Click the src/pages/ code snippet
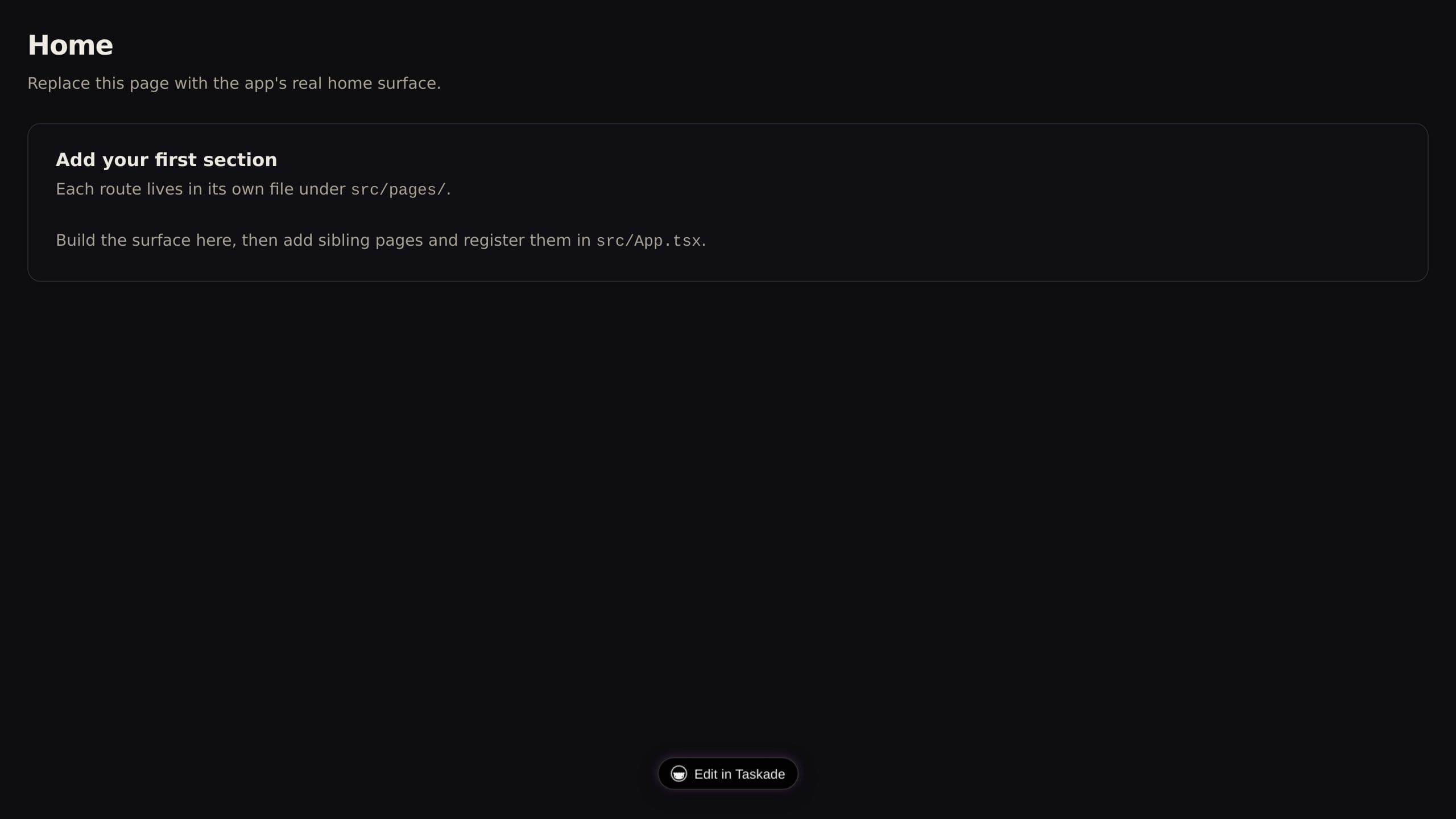 pos(398,189)
